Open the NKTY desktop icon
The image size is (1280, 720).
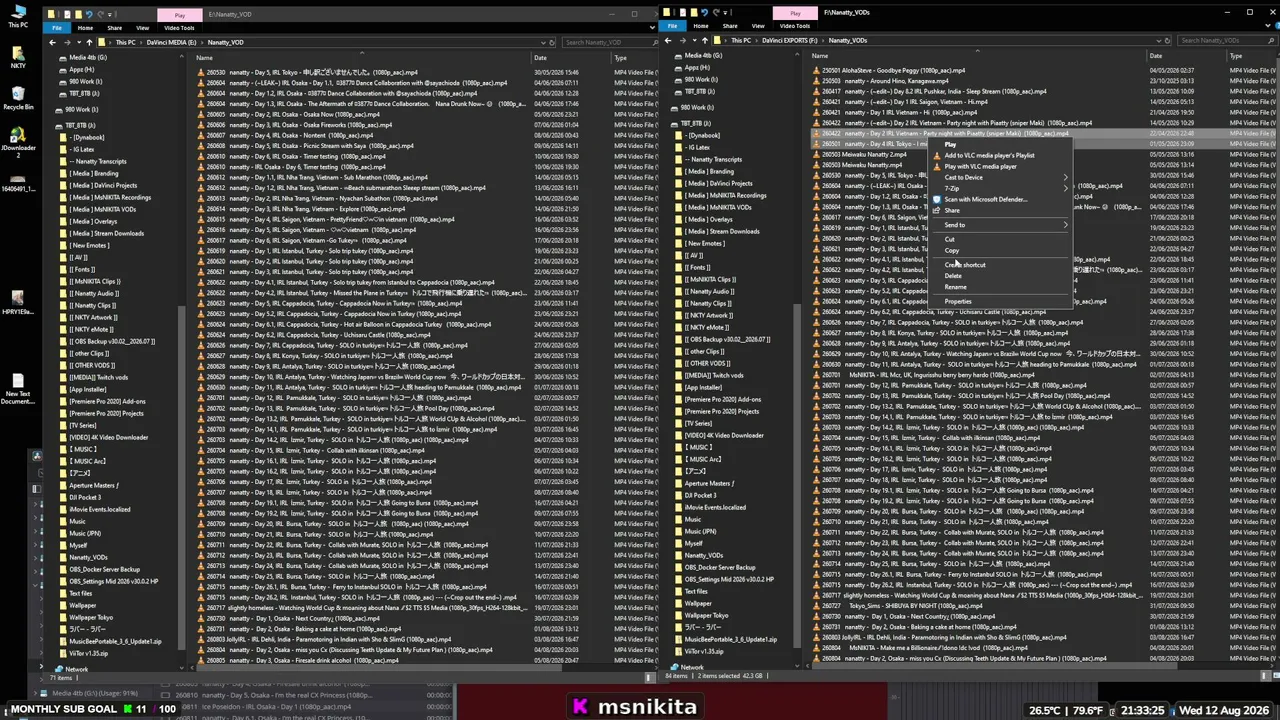[17, 55]
